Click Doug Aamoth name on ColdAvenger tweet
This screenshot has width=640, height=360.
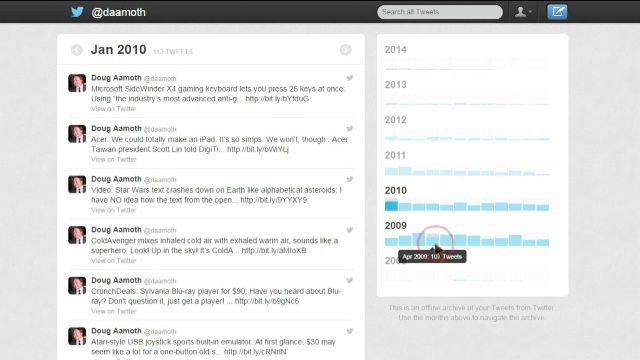(x=116, y=229)
